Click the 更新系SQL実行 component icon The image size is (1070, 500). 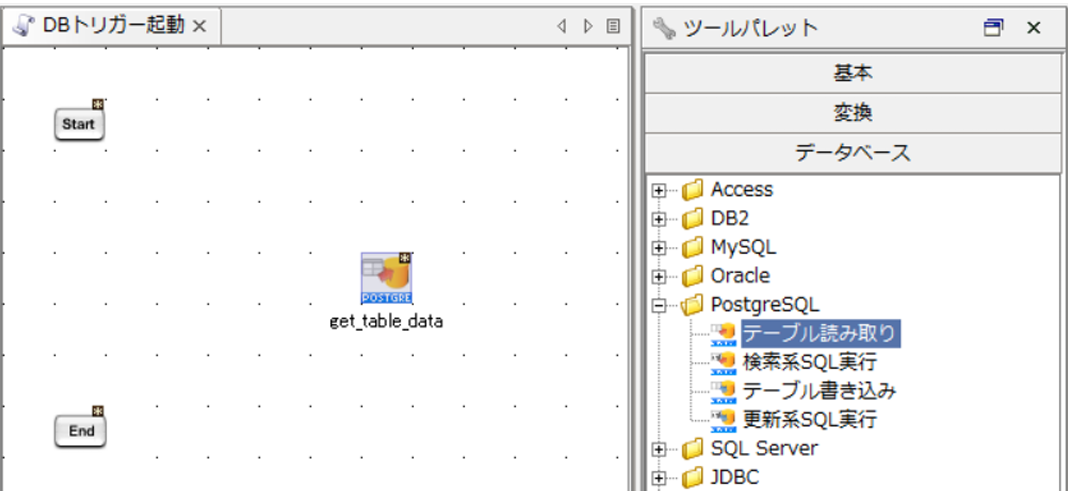723,420
